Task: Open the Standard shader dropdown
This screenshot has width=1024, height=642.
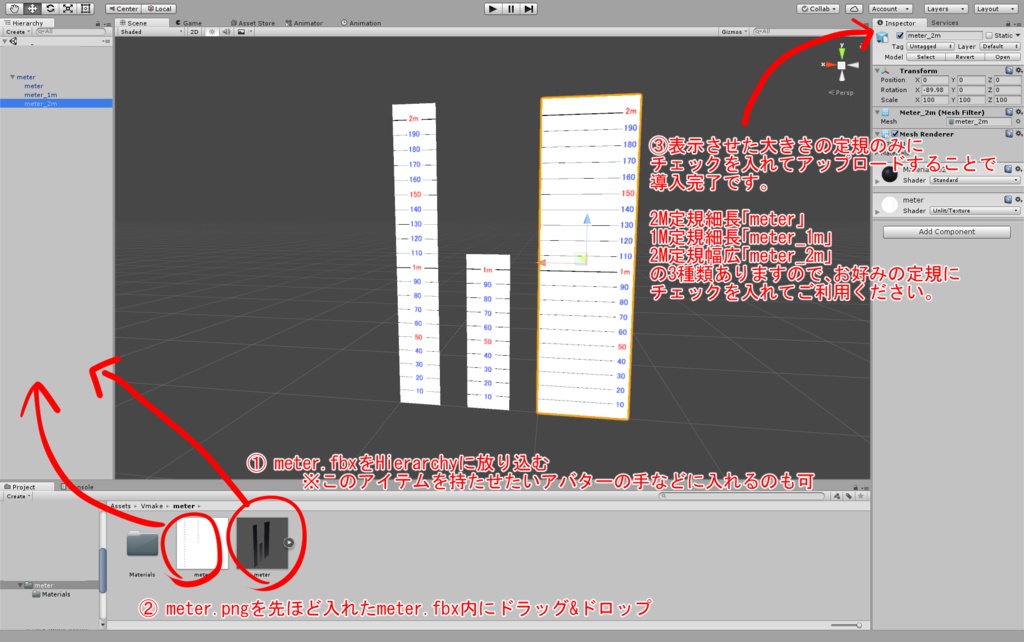Action: click(x=974, y=180)
